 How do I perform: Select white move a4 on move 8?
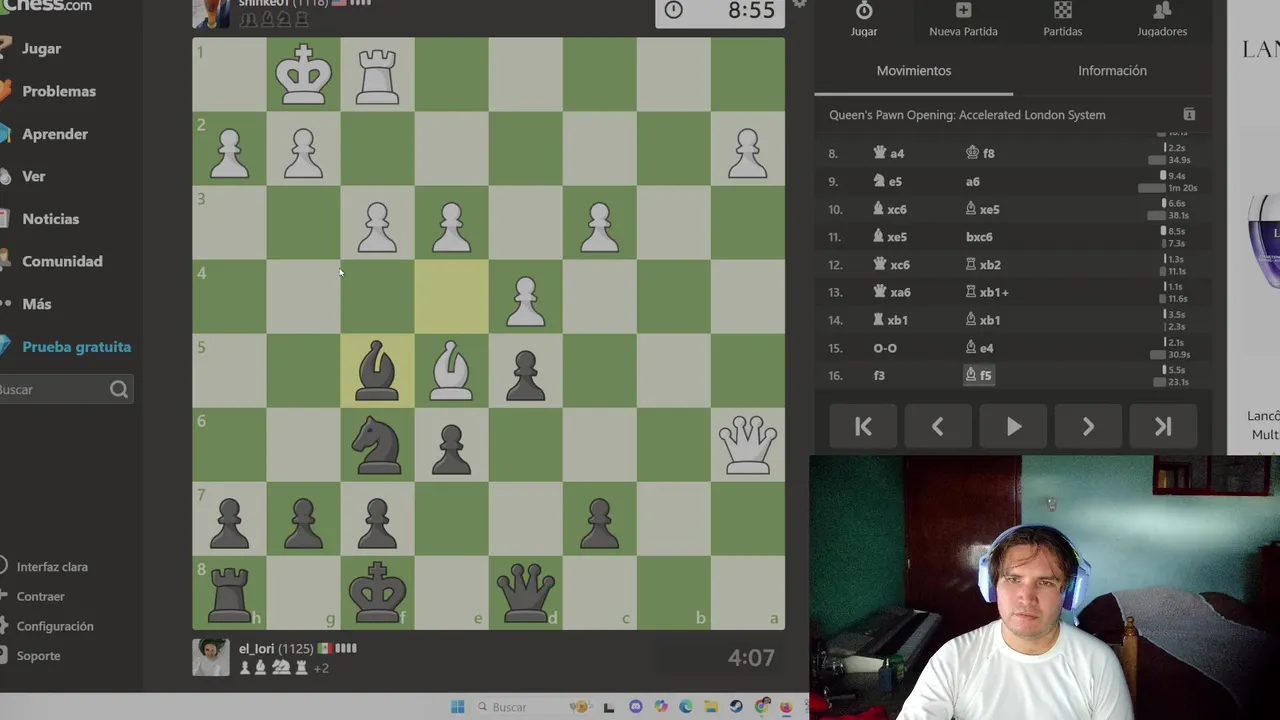tap(888, 154)
